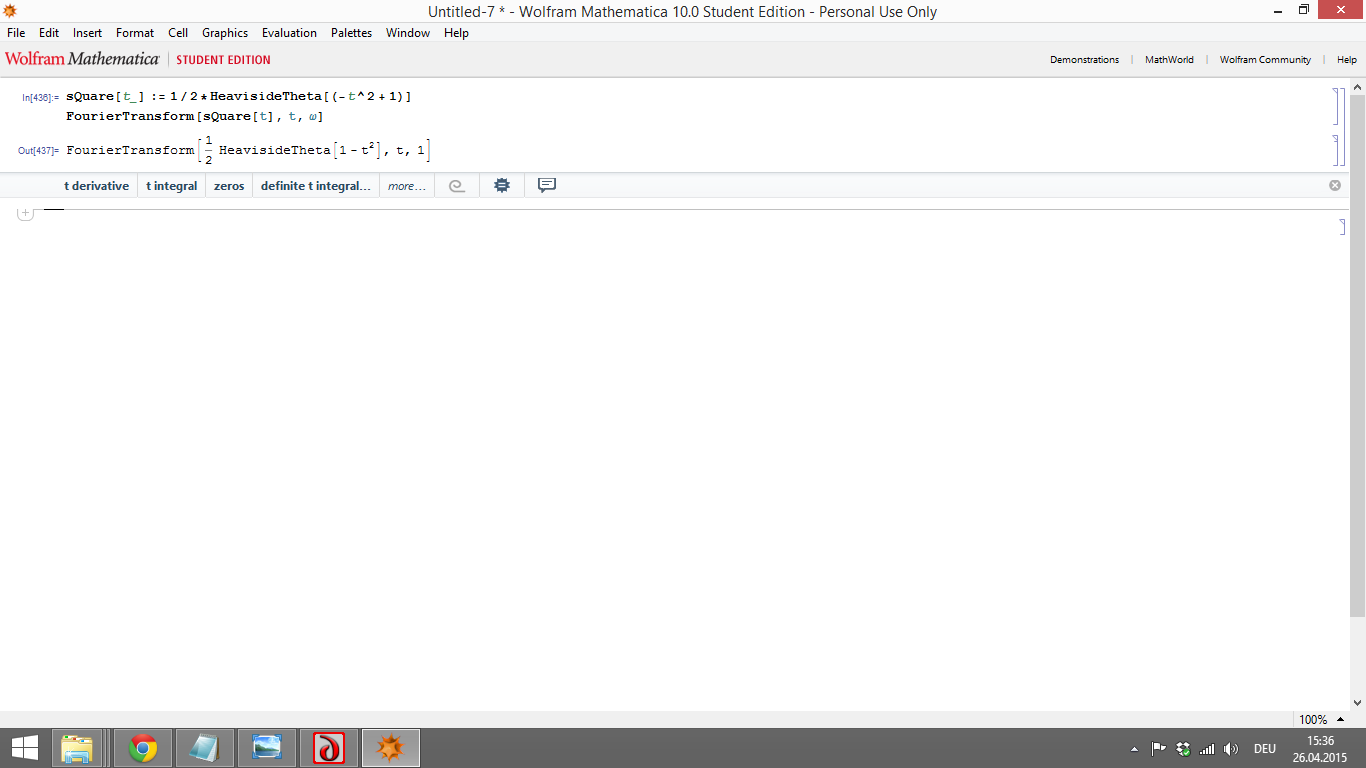1366x768 pixels.
Task: Open the Edit menu
Action: (49, 33)
